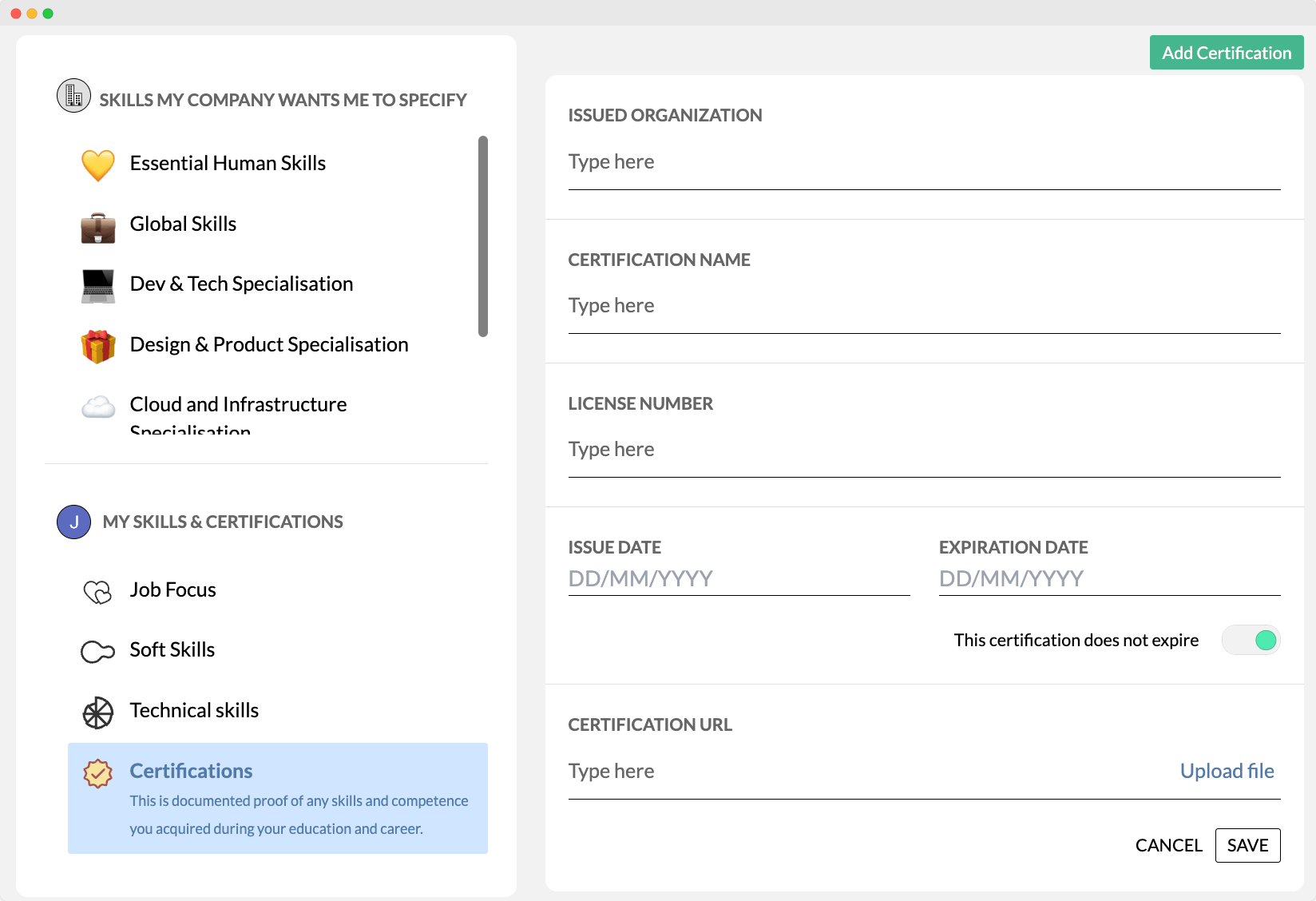Viewport: 1316px width, 901px height.
Task: Focus the Issued Organization input field
Action: tap(924, 162)
